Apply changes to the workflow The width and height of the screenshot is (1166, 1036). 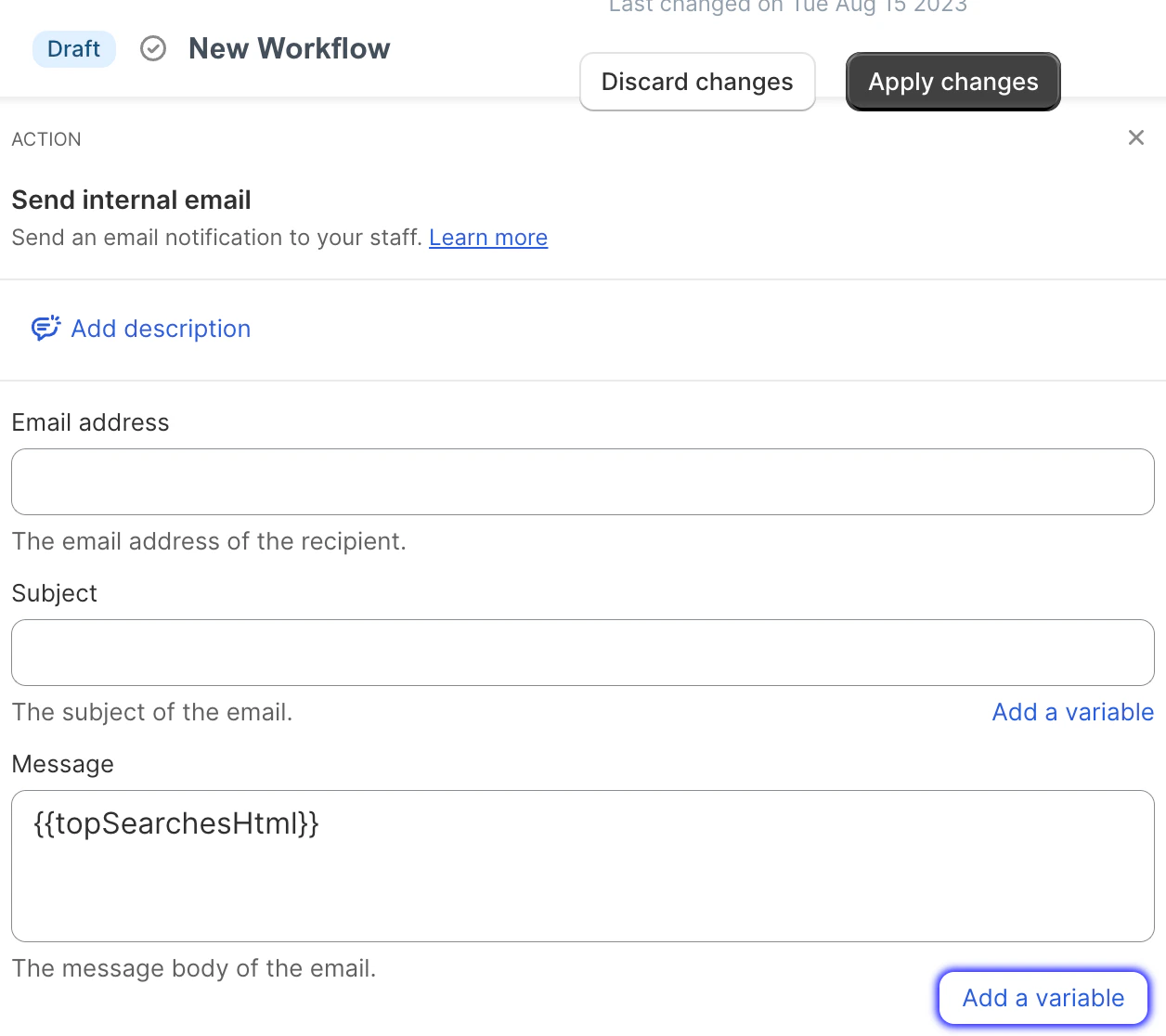952,82
